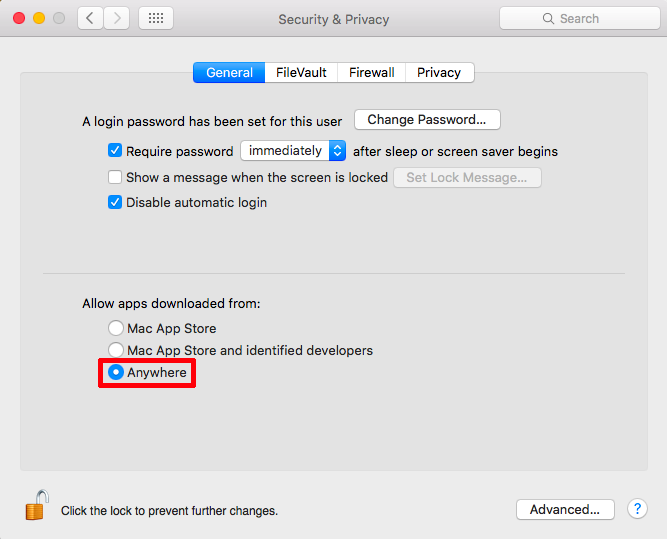Uncheck Require password checkbox
Screen dimensions: 667x539
coord(115,151)
